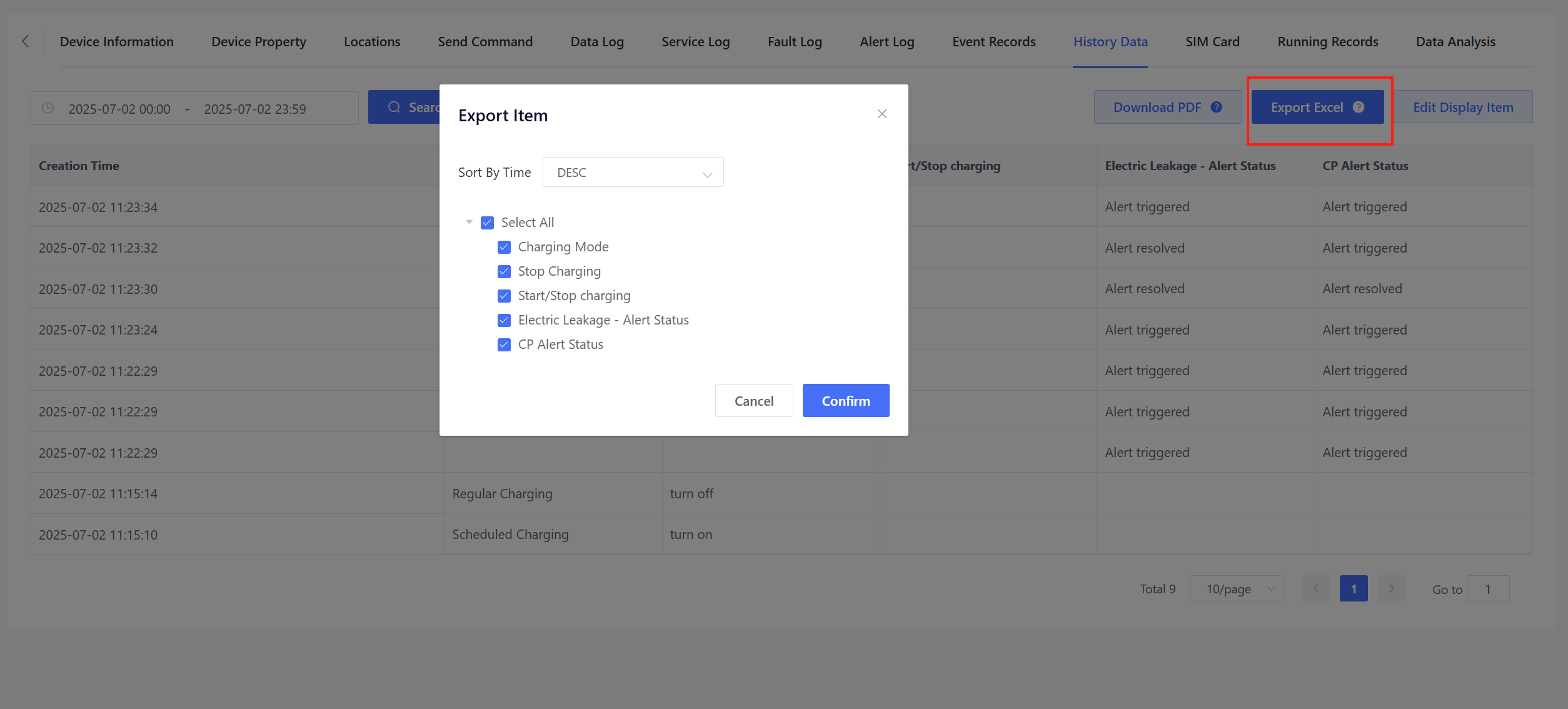Open the Data Analysis tab
The height and width of the screenshot is (709, 1568).
[x=1455, y=42]
